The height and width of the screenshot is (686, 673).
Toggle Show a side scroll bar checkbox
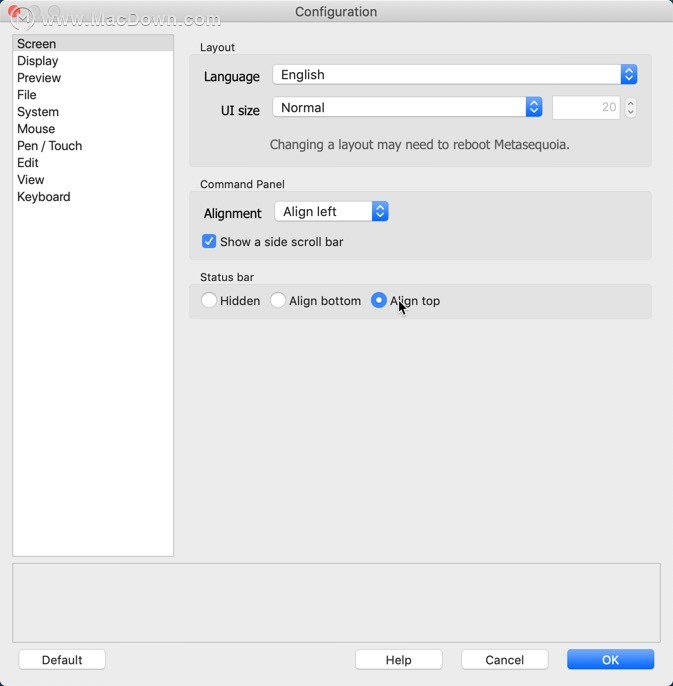click(209, 242)
